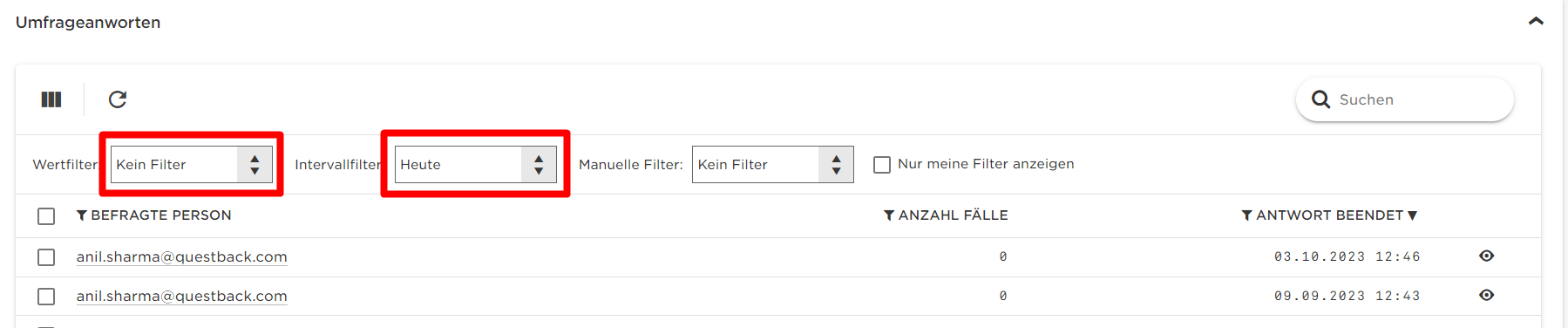The image size is (1568, 328).
Task: Enable Nur meine Filter anzeigen checkbox
Action: [882, 164]
